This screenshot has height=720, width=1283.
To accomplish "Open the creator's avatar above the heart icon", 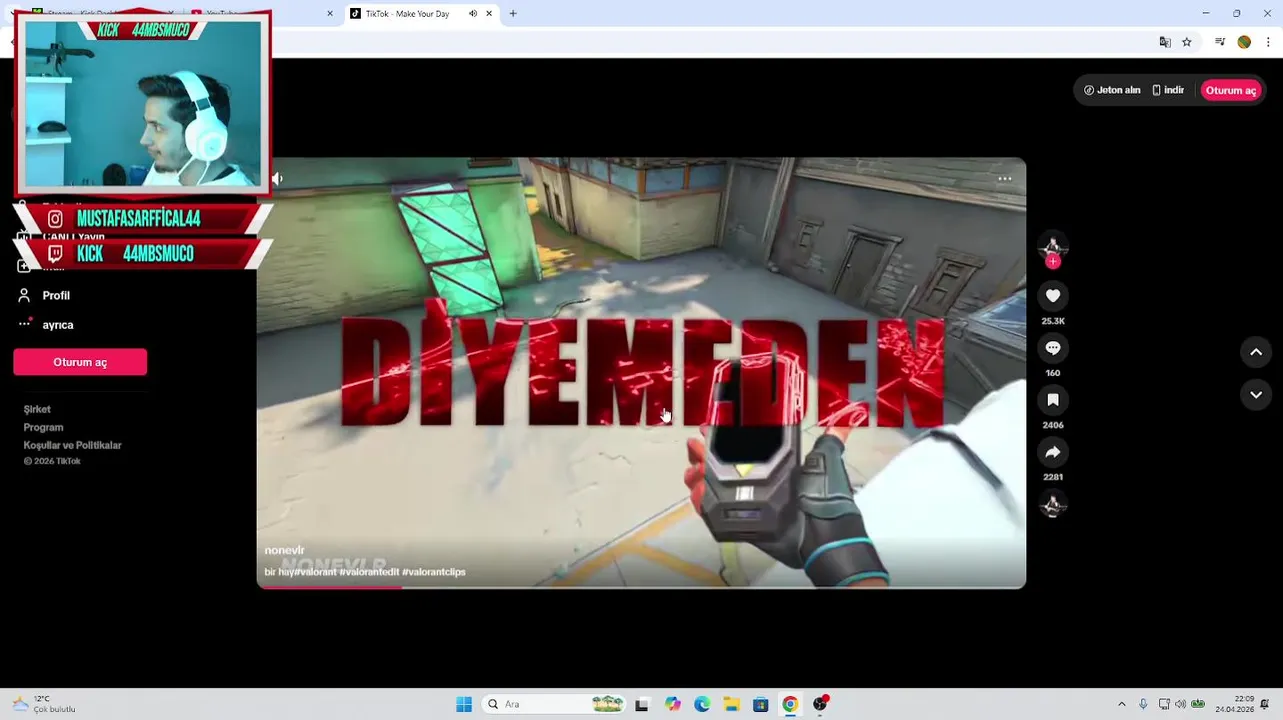I will tap(1052, 245).
